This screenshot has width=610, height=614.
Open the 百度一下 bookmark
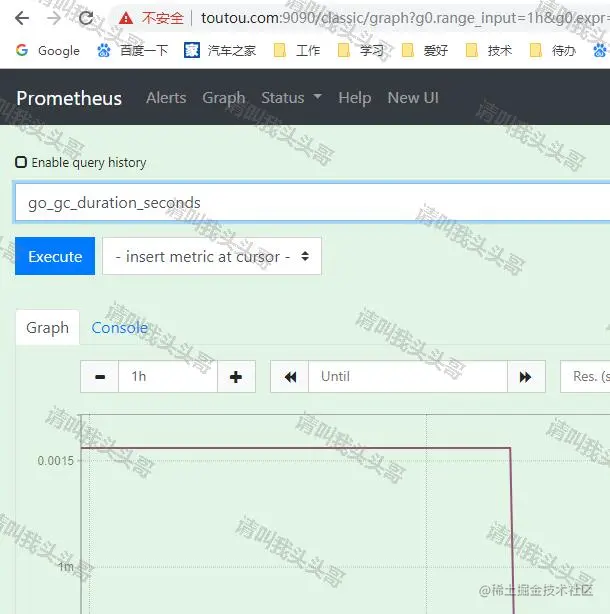(133, 51)
